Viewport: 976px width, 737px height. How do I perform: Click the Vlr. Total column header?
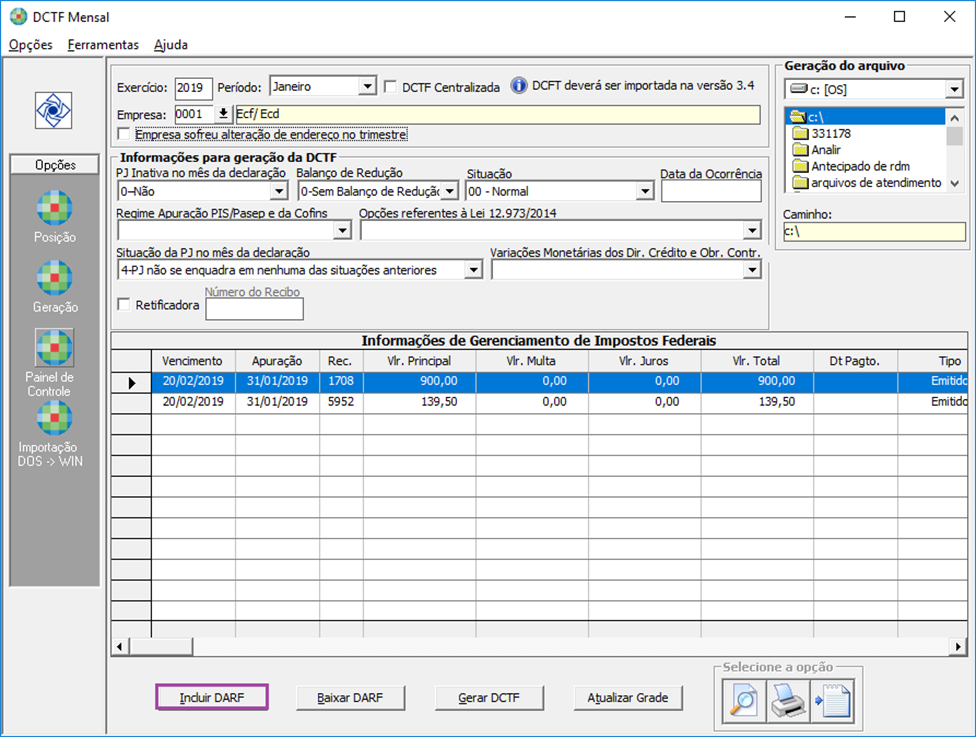[x=756, y=361]
